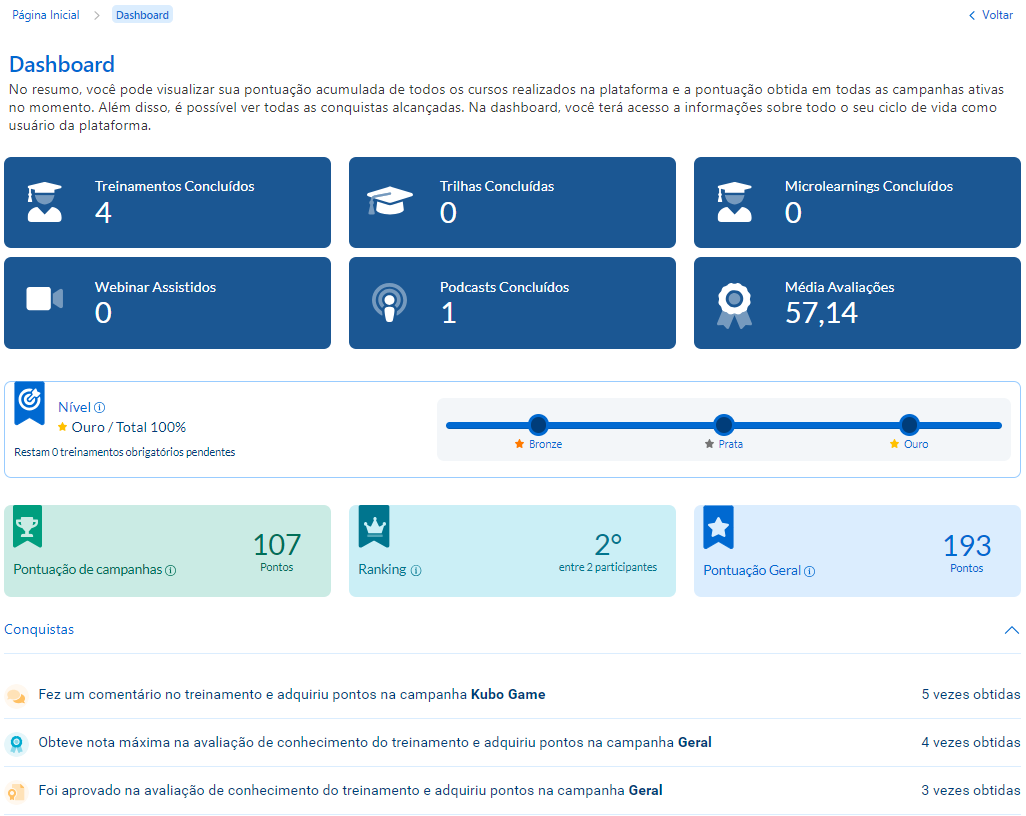
Task: Click the rosette icon in Média Avaliações
Action: click(734, 305)
